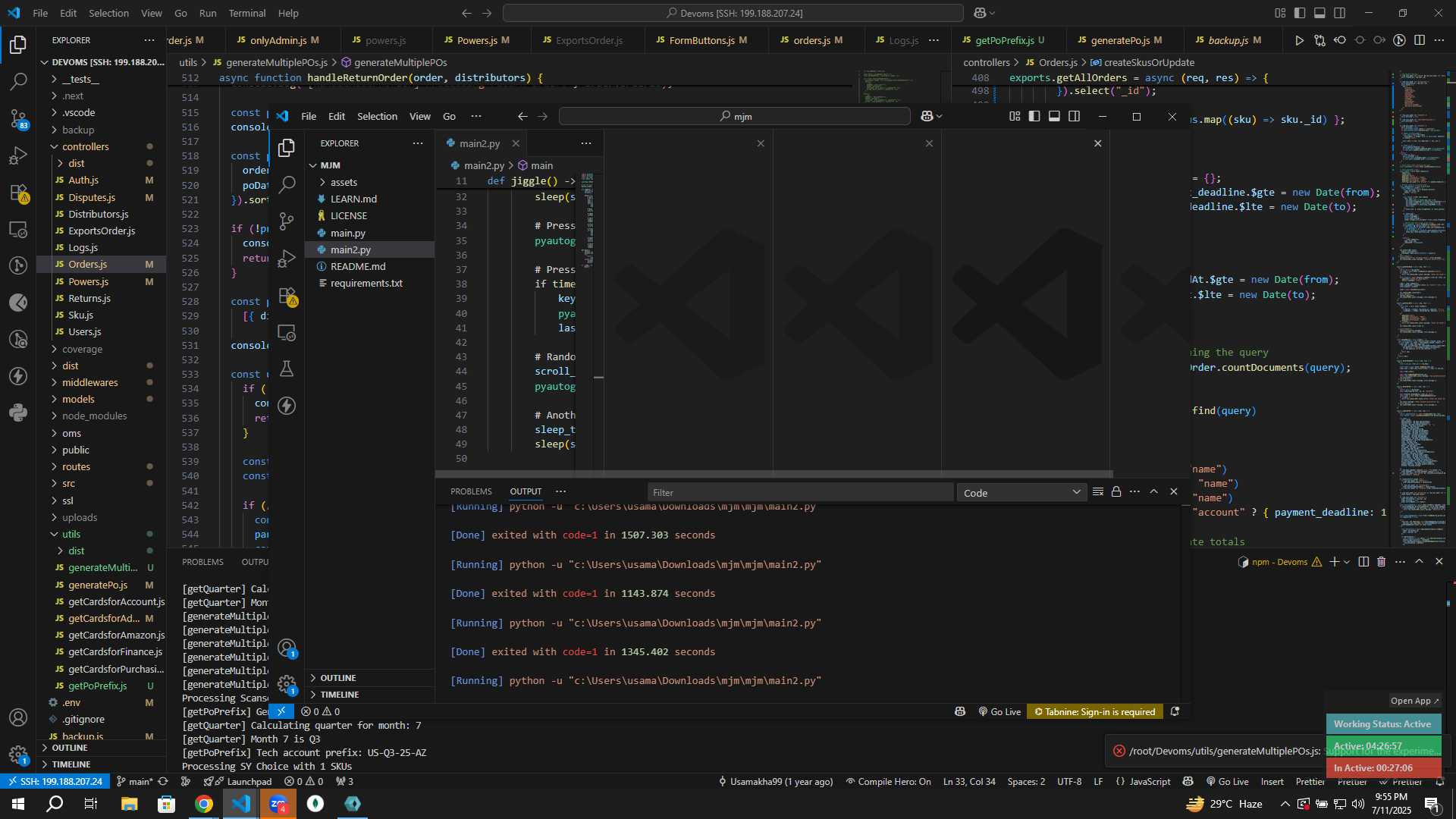
Task: Click Run play button in Devoms editor toolbar
Action: tap(1299, 40)
